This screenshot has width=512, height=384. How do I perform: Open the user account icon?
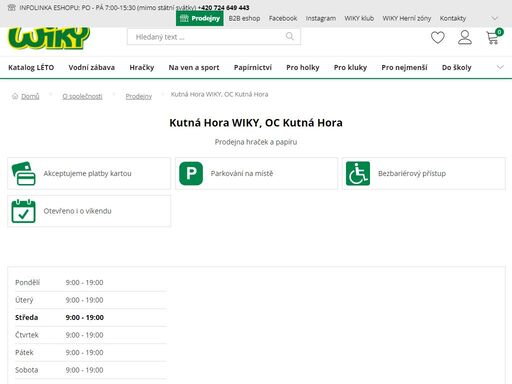[465, 37]
